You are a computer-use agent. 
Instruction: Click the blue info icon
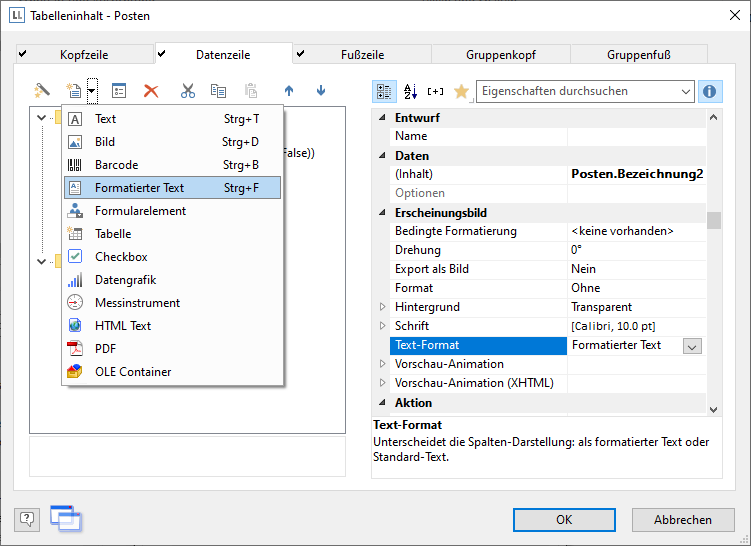click(x=710, y=91)
